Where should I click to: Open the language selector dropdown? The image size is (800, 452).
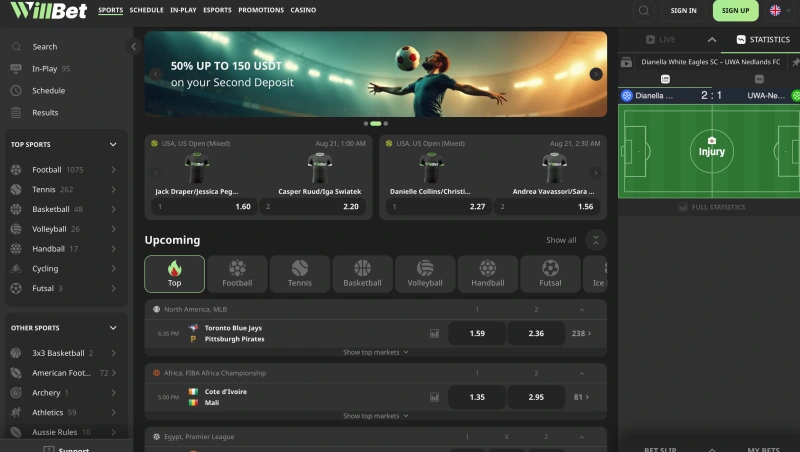click(780, 10)
